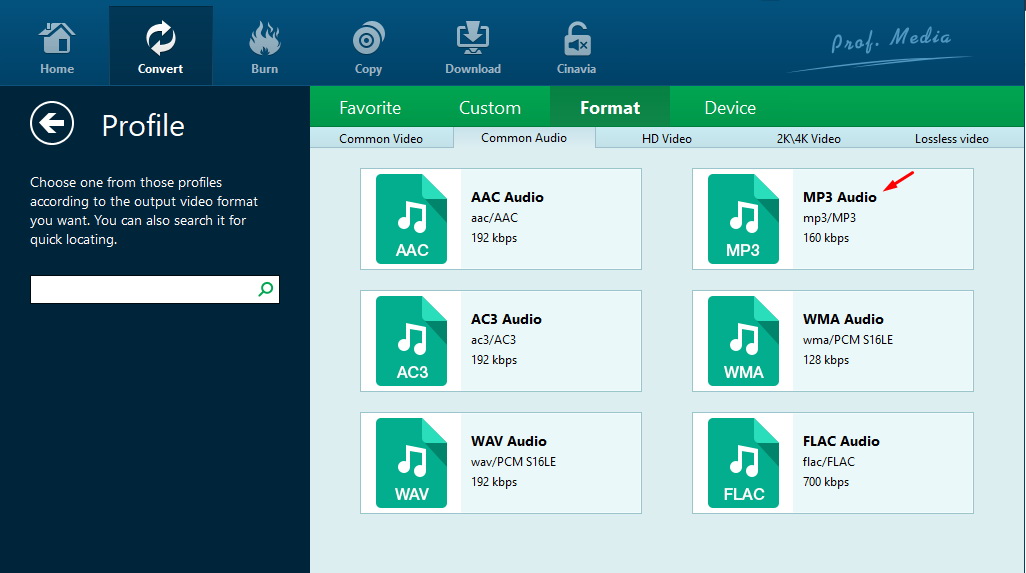Image resolution: width=1026 pixels, height=573 pixels.
Task: Choose the WMA Audio profile title
Action: coord(843,319)
